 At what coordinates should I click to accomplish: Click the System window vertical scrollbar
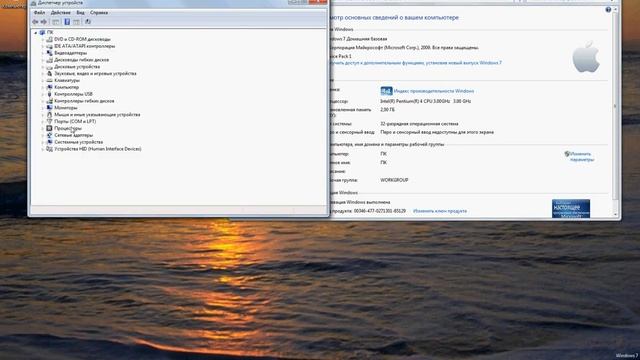(615, 106)
